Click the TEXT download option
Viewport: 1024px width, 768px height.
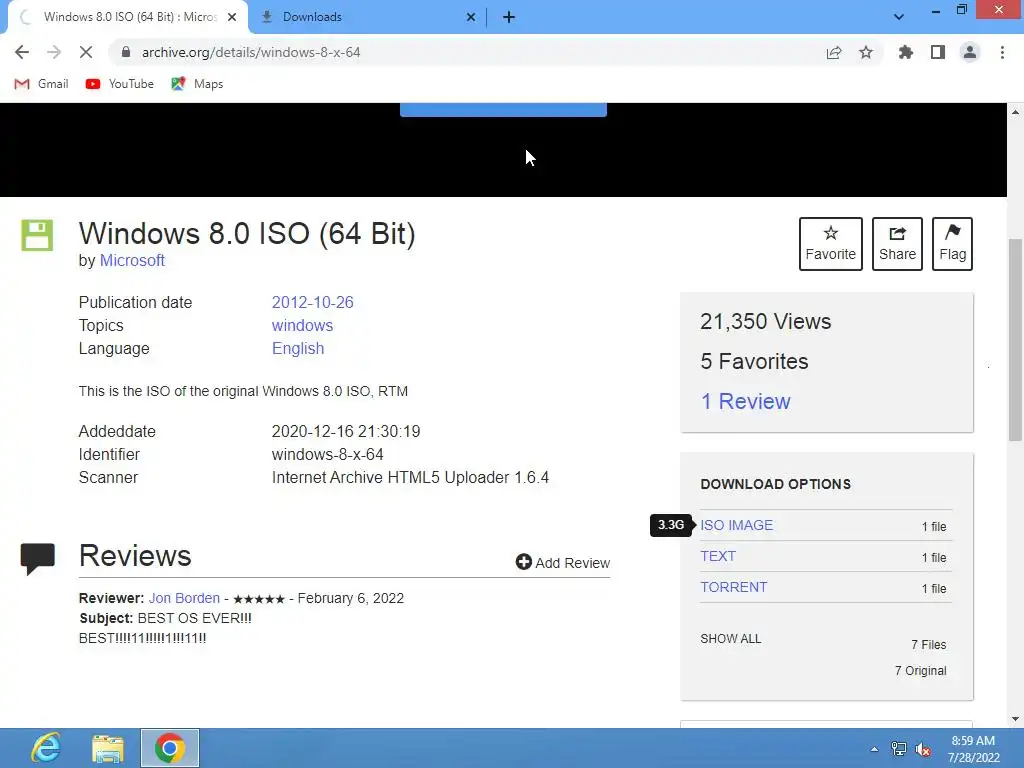coord(718,556)
